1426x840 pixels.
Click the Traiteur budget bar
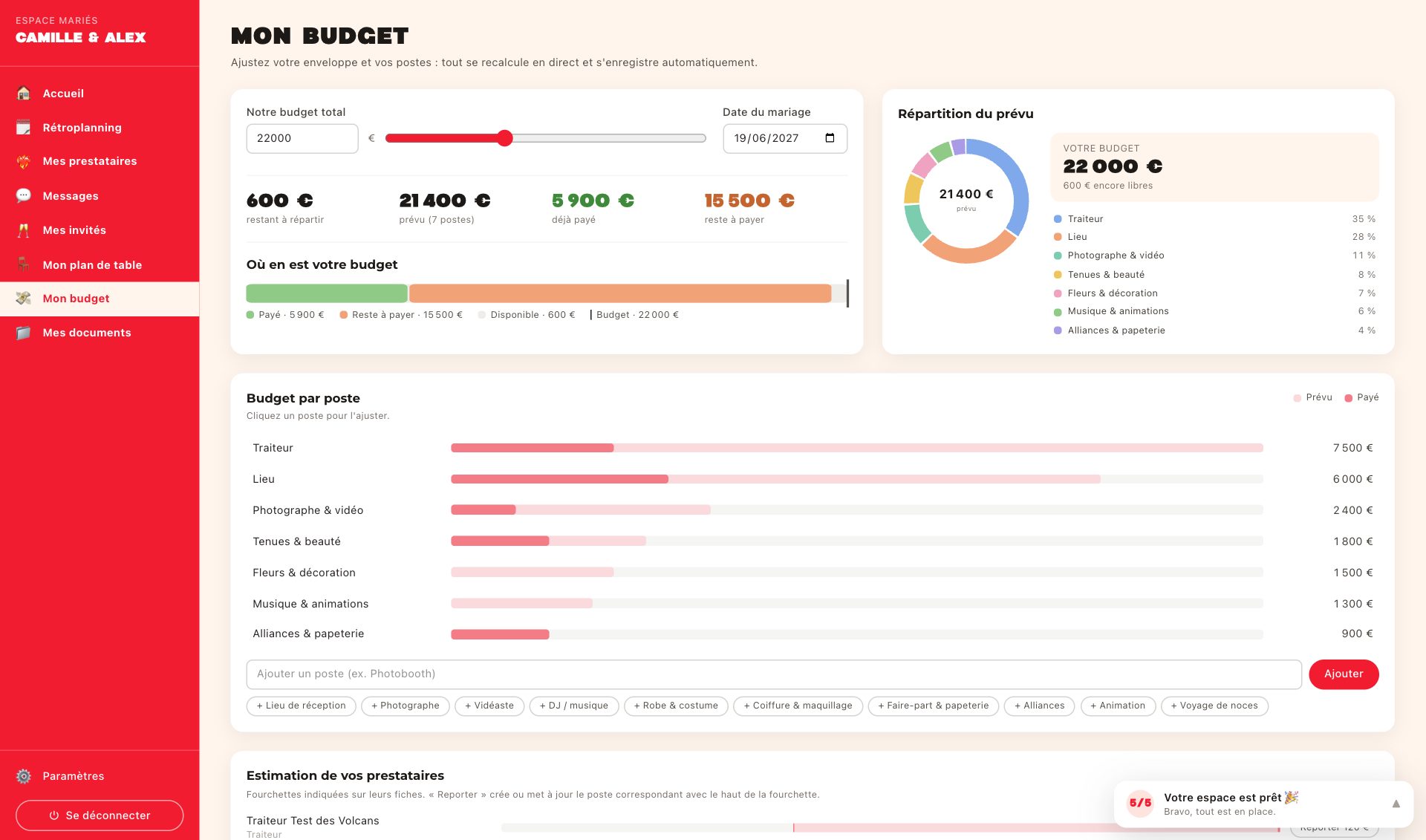click(x=857, y=448)
